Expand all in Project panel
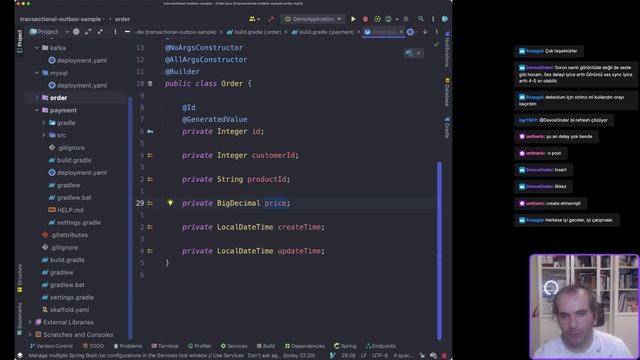 [x=88, y=31]
